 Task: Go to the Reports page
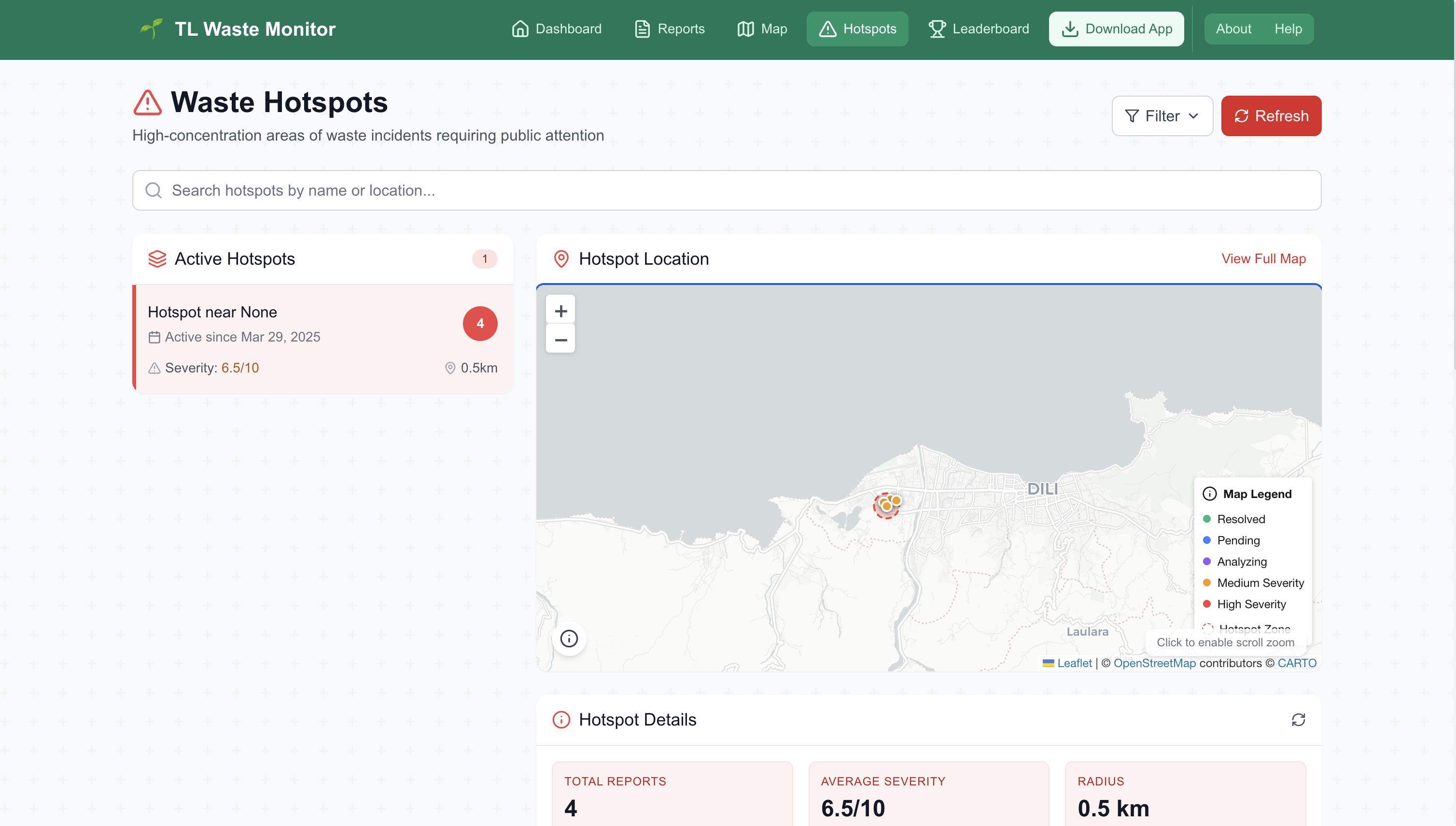point(670,29)
